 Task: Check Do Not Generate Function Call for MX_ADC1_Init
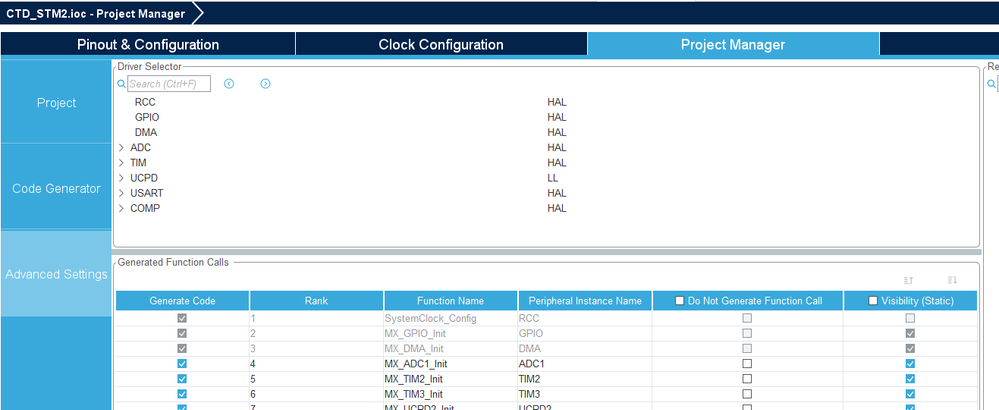747,364
